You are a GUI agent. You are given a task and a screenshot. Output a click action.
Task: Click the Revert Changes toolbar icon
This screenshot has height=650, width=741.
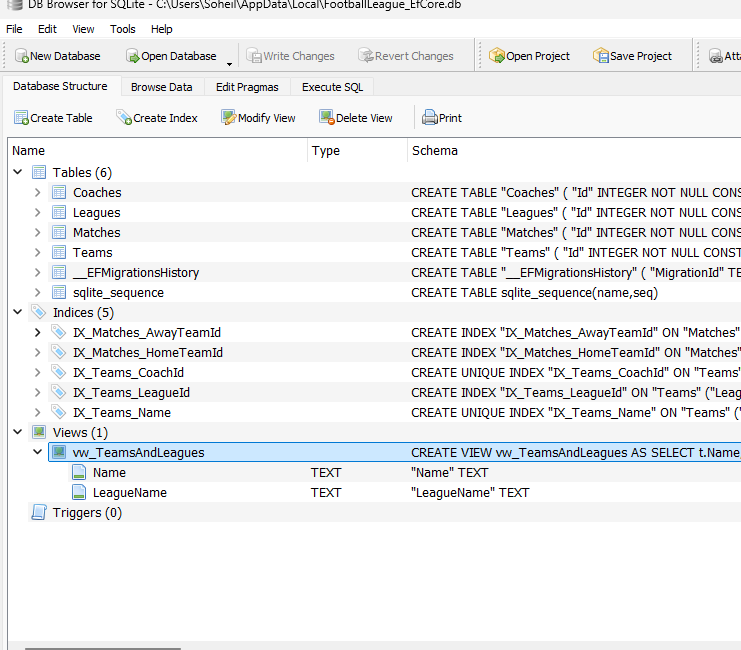click(366, 56)
